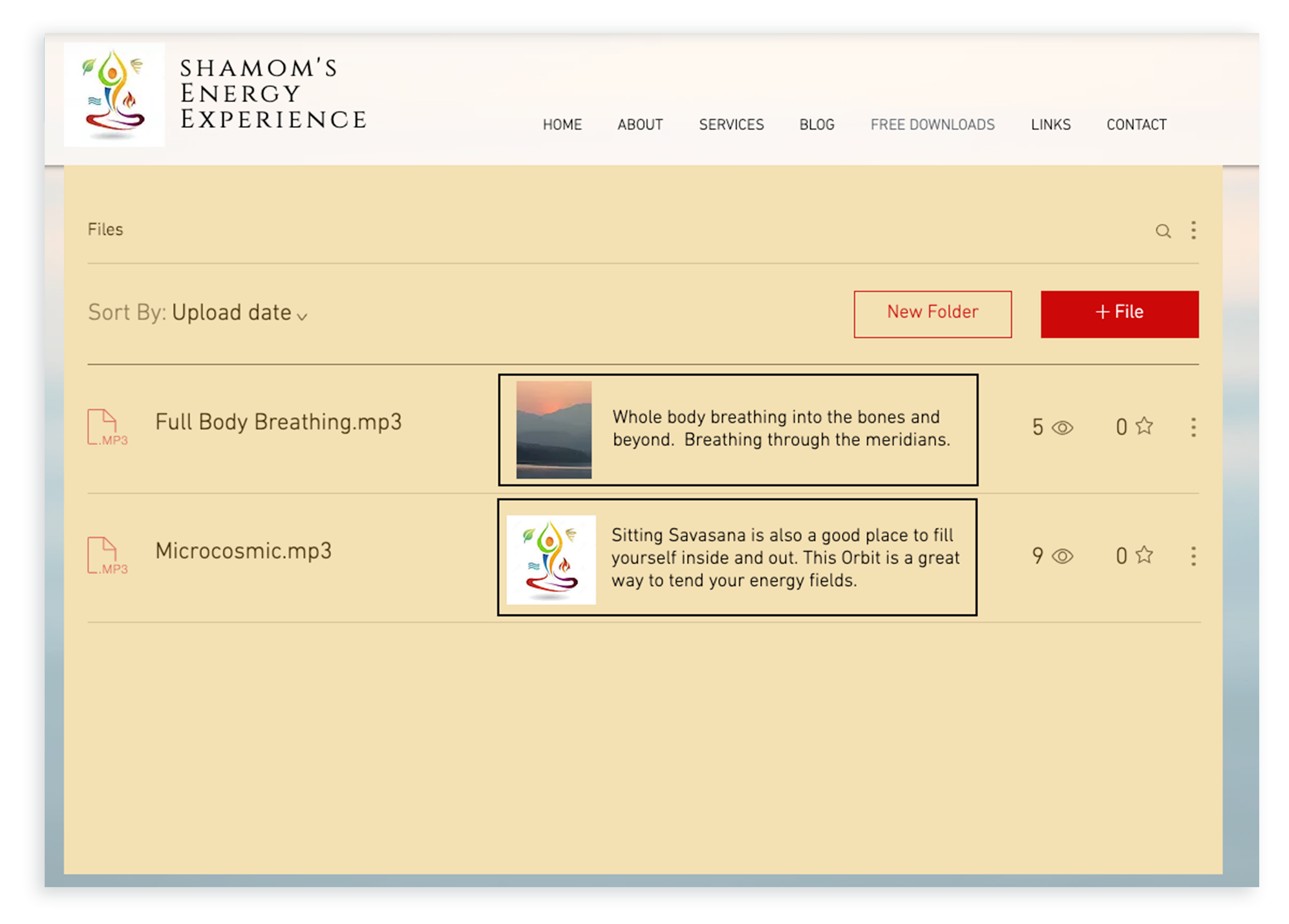Navigate to the Blog page

click(x=816, y=125)
